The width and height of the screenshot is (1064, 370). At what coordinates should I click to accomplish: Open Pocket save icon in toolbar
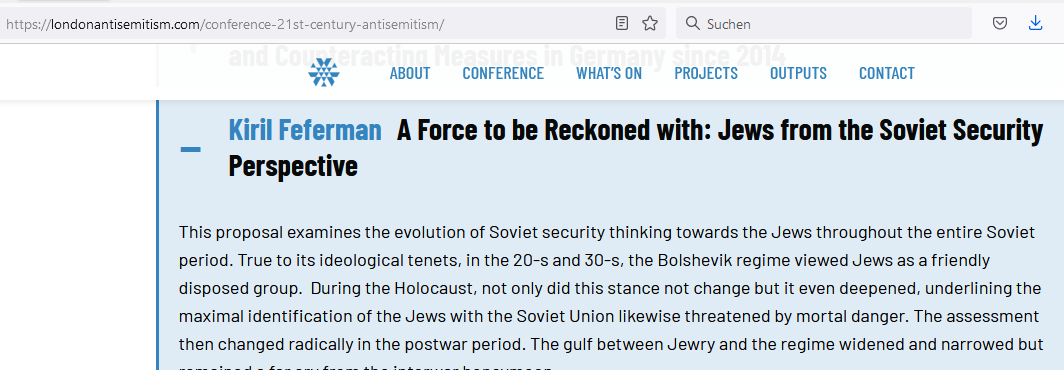point(1000,24)
